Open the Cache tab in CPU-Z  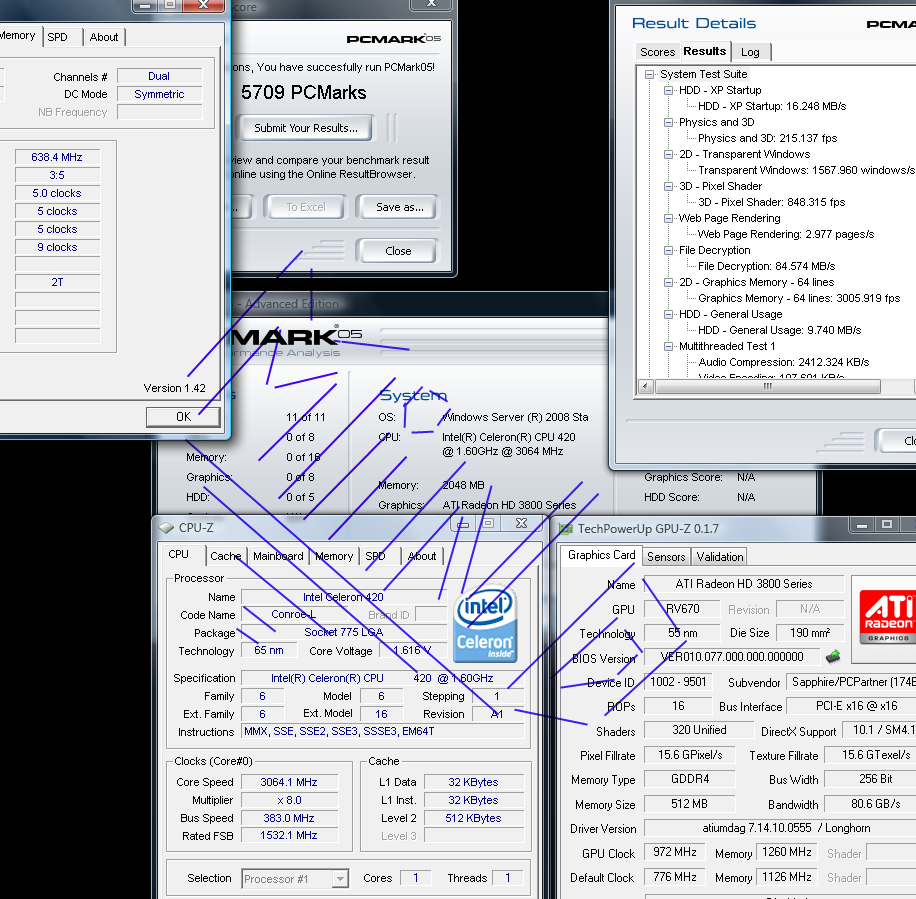[225, 556]
